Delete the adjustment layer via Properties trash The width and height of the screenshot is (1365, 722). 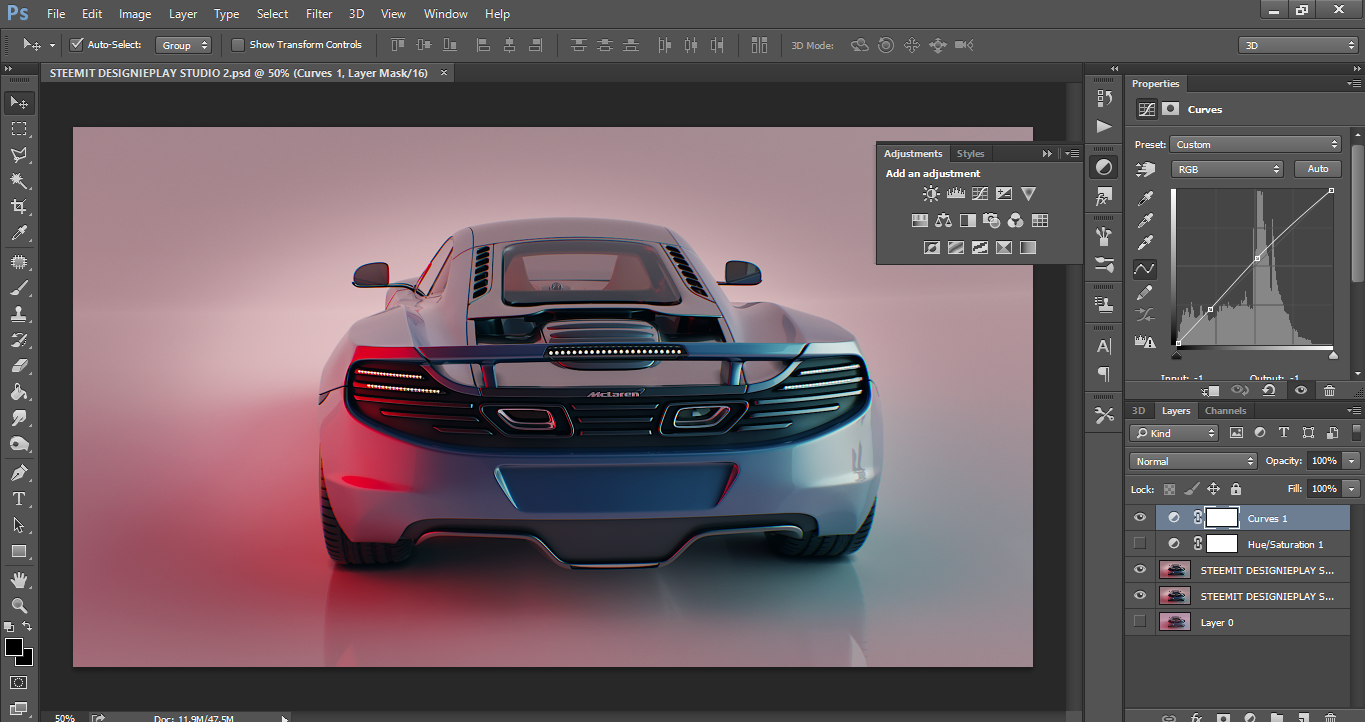[1329, 391]
